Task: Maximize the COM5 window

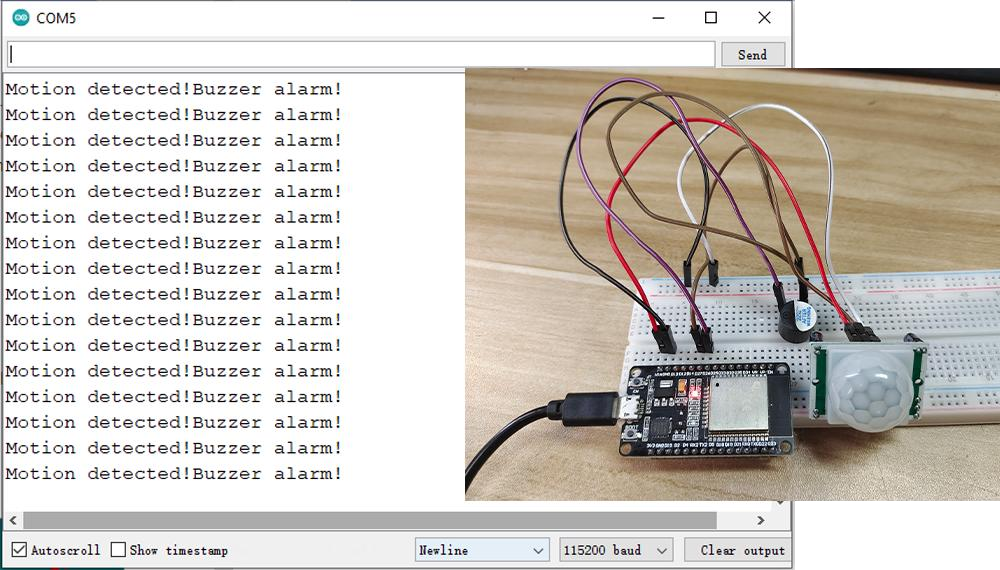Action: tap(711, 18)
